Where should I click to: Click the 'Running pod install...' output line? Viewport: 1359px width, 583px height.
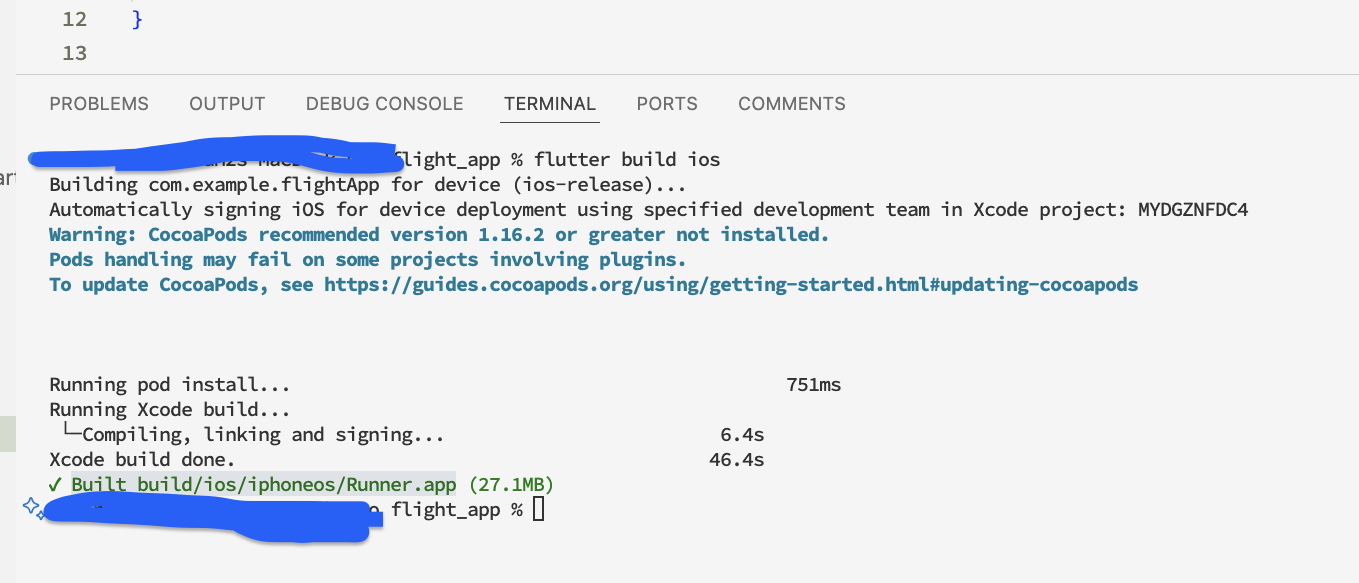pos(170,385)
